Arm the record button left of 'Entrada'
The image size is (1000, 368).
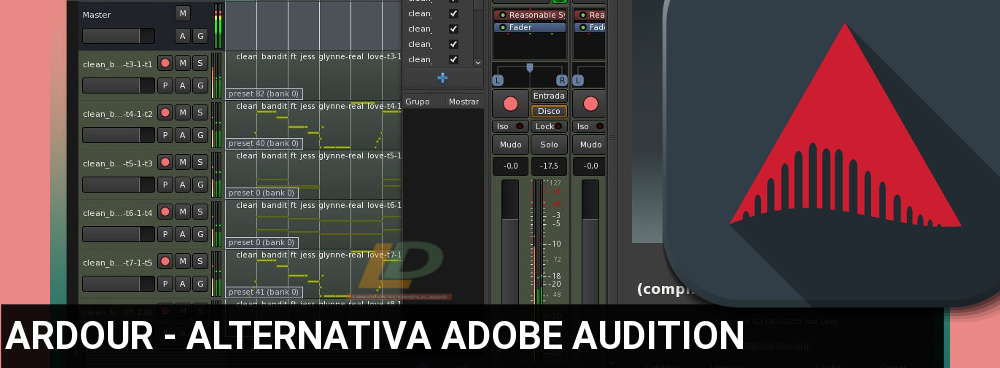(x=510, y=103)
